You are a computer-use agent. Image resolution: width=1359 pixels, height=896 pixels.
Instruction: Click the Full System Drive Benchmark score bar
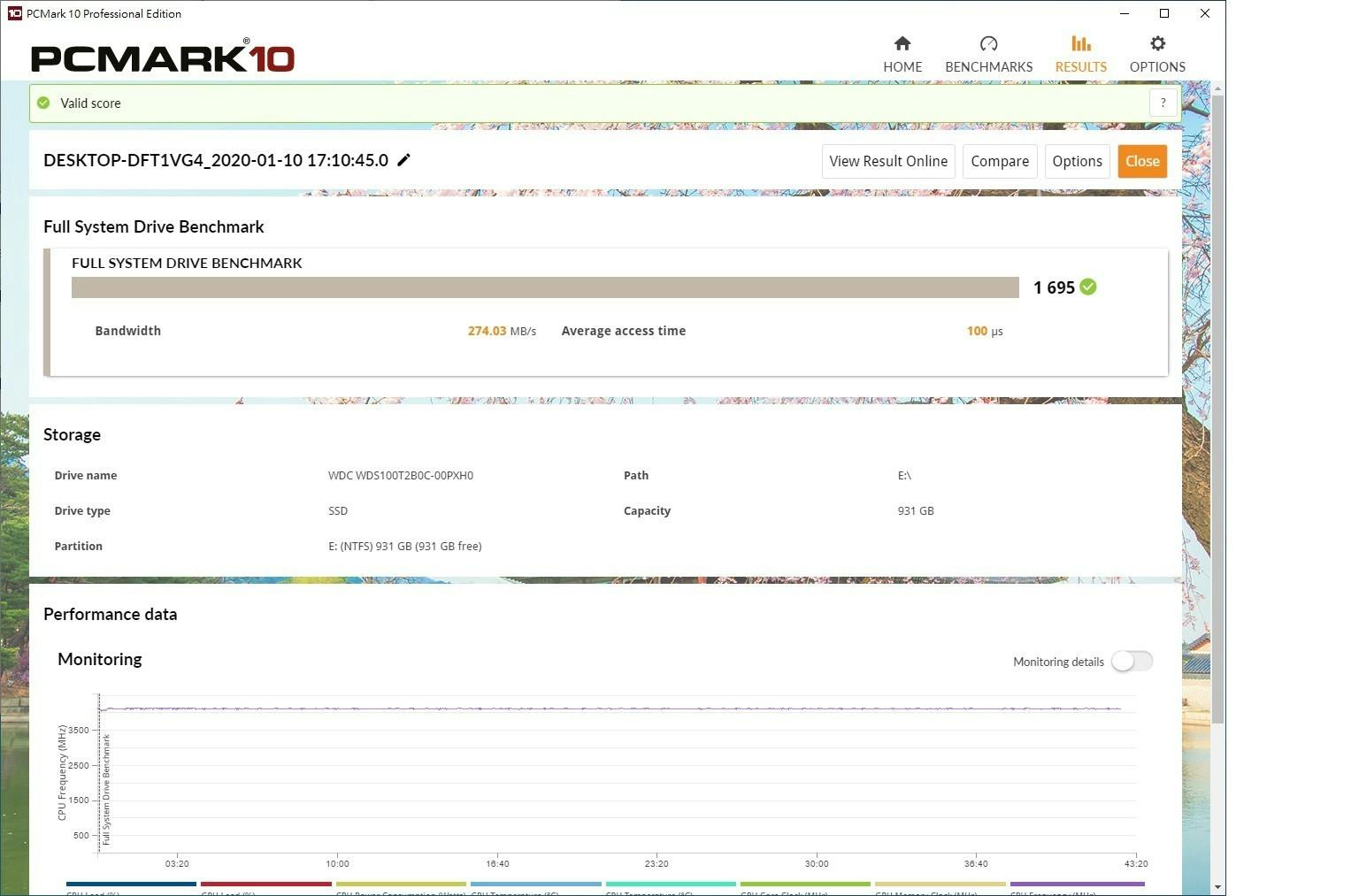point(545,287)
